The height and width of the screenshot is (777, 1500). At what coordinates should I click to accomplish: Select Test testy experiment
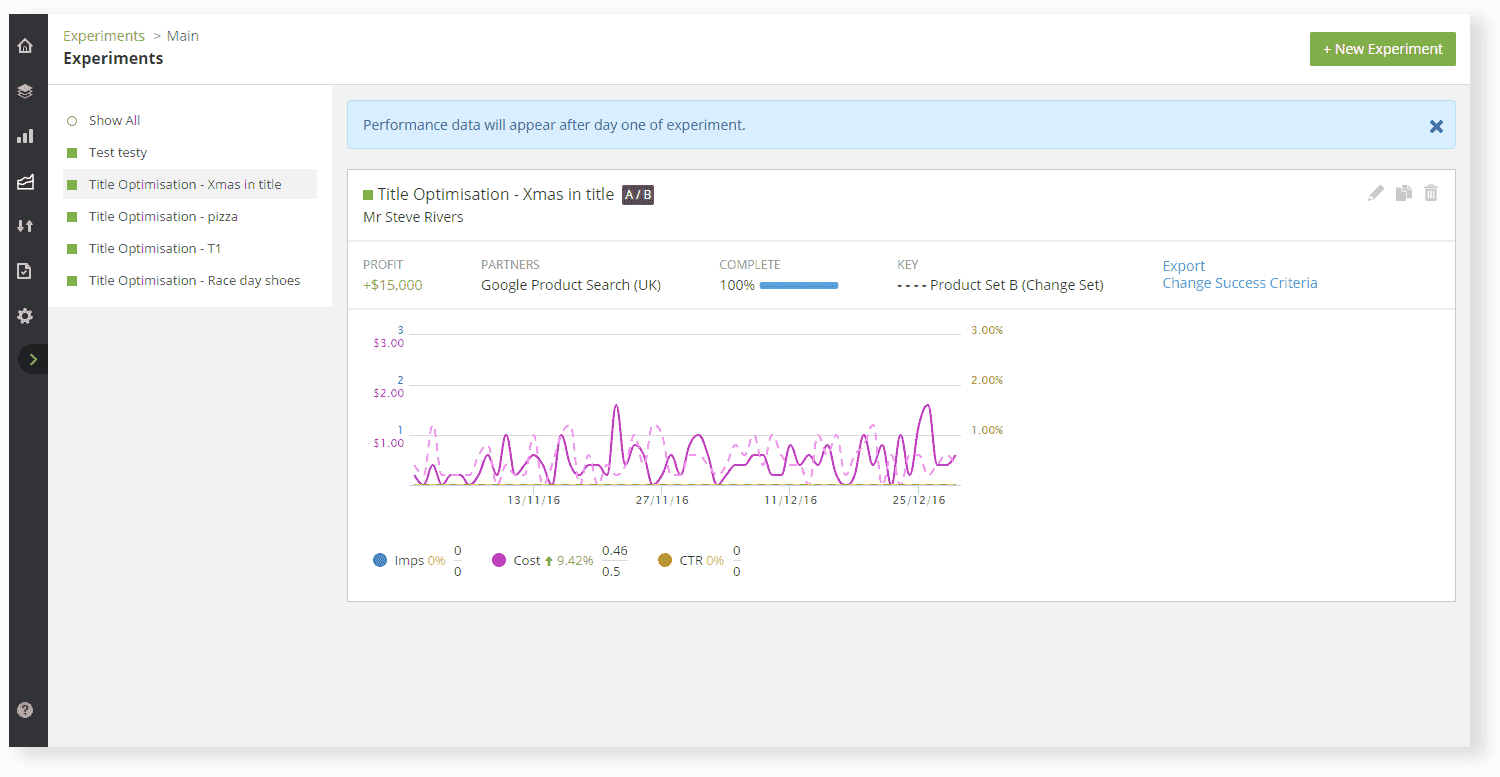[x=117, y=153]
